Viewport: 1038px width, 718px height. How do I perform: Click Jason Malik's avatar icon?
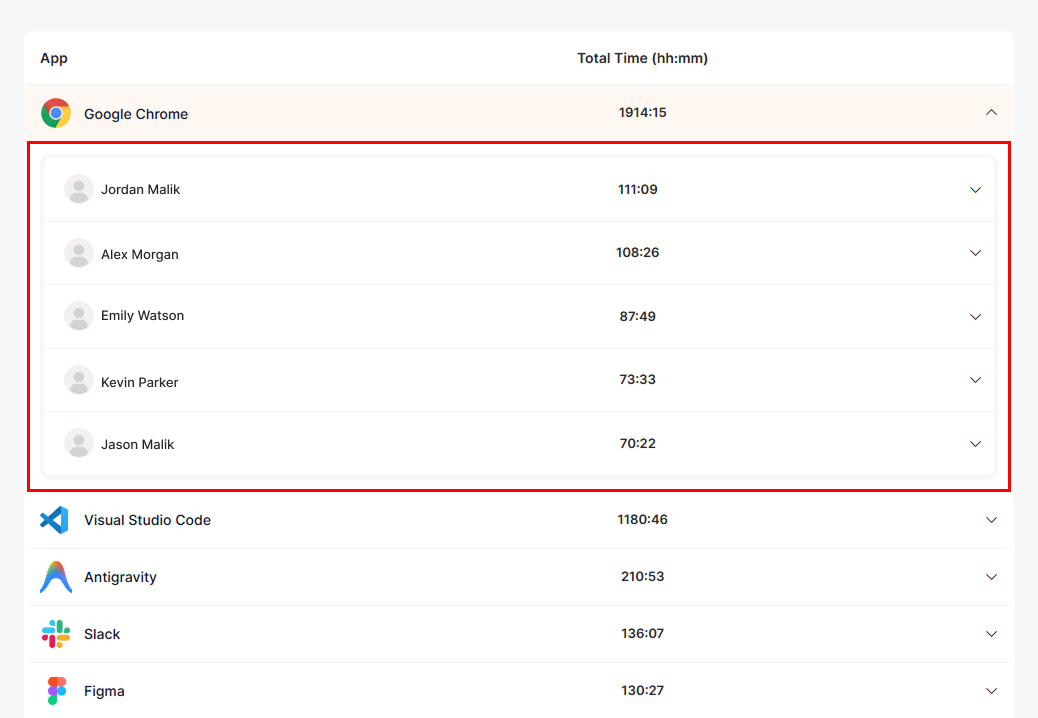[x=79, y=443]
